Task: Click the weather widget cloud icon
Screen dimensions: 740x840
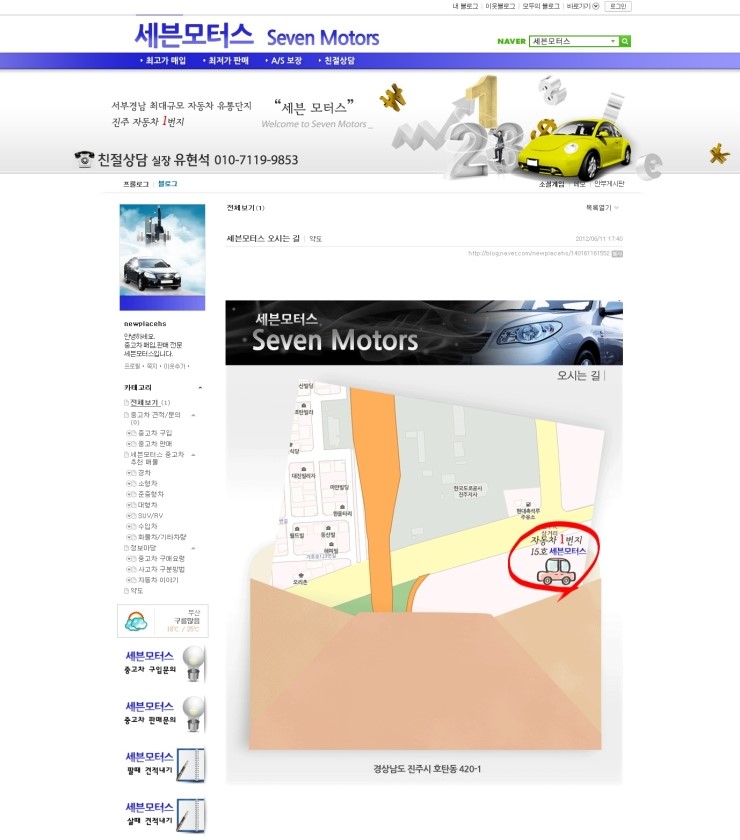Action: (136, 621)
